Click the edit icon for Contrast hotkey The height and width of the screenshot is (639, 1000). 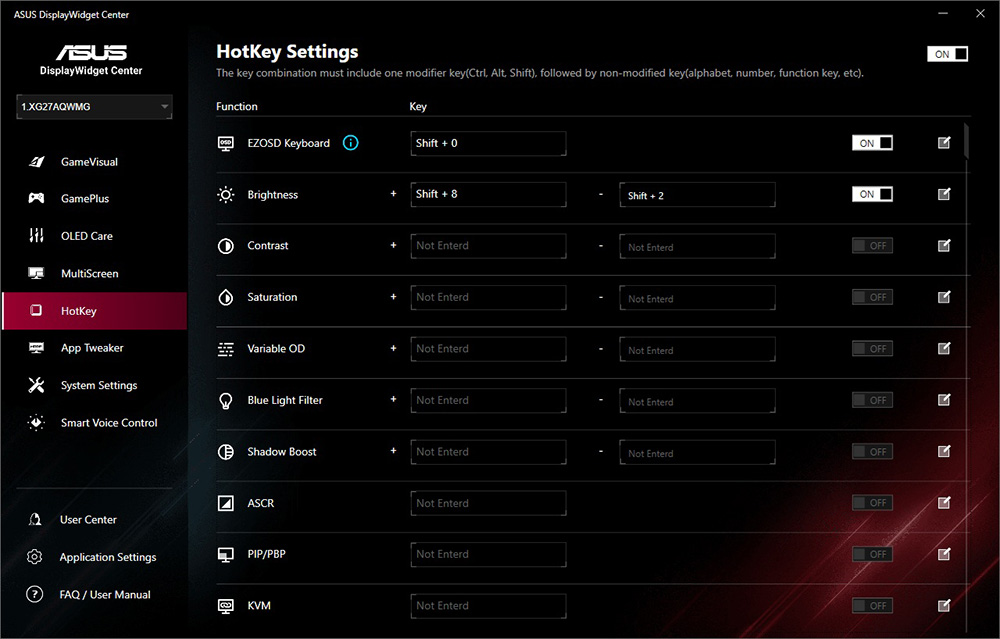[944, 246]
